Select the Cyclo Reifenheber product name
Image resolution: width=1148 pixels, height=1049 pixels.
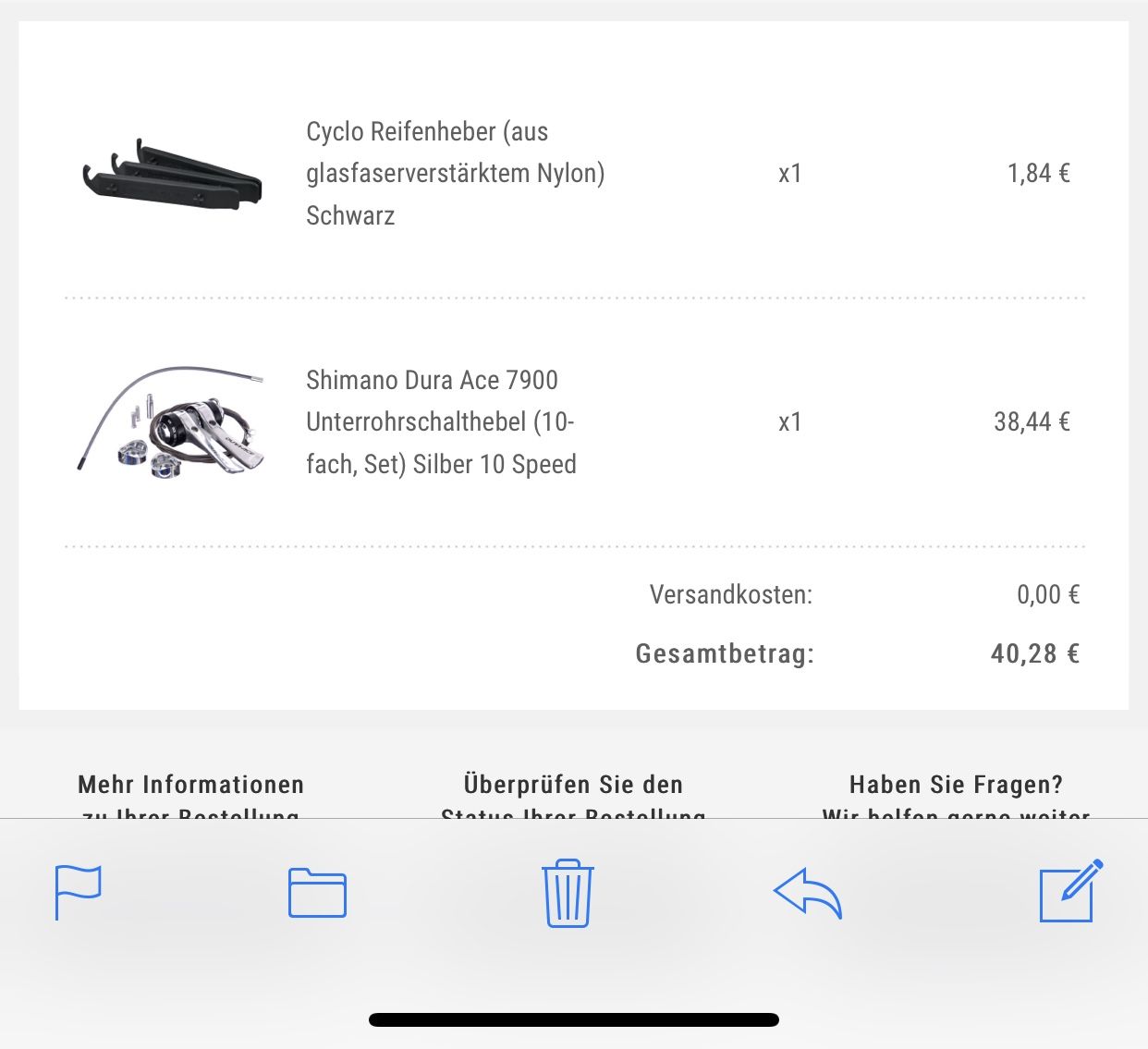[455, 173]
